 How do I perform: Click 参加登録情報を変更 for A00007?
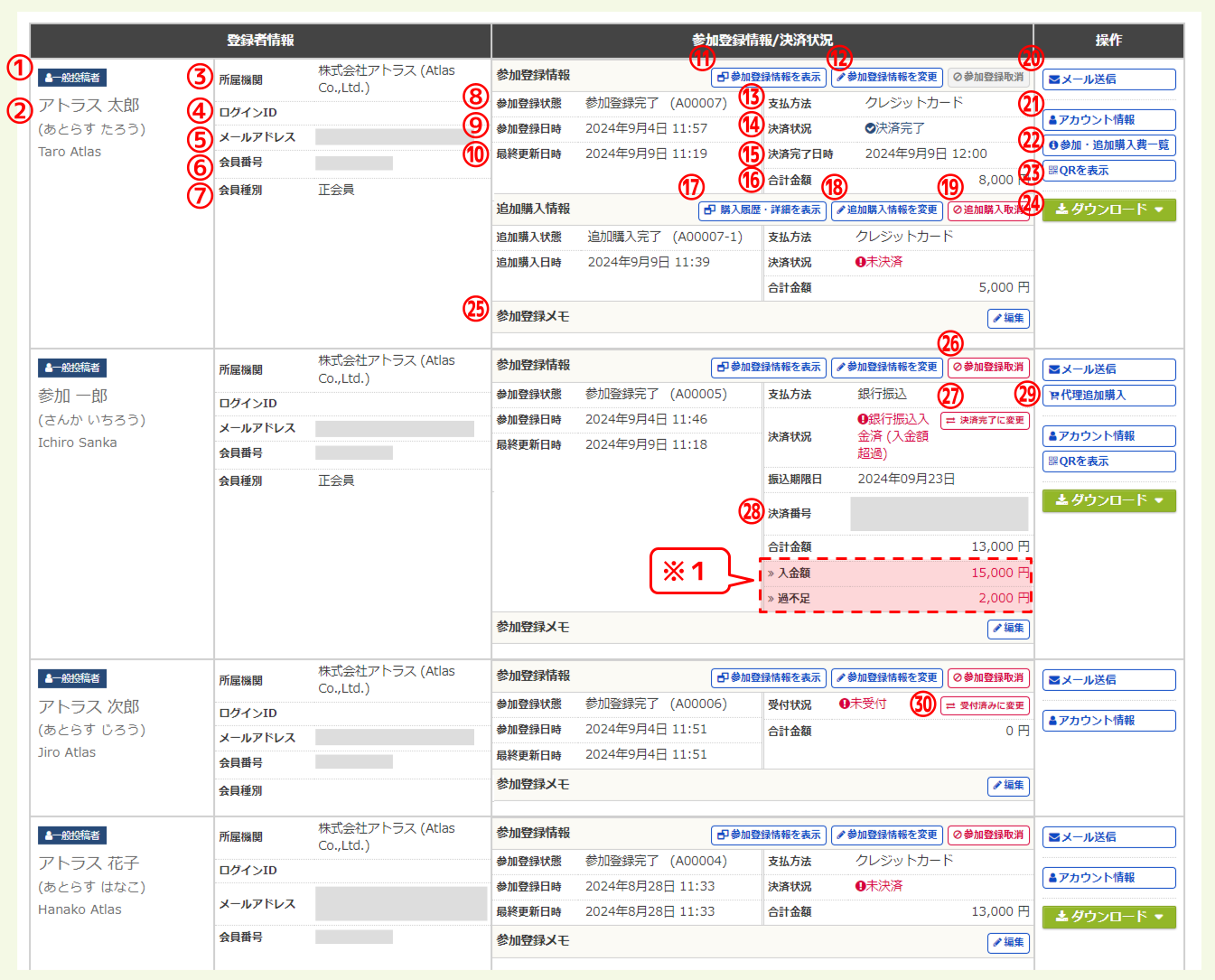pyautogui.click(x=886, y=78)
